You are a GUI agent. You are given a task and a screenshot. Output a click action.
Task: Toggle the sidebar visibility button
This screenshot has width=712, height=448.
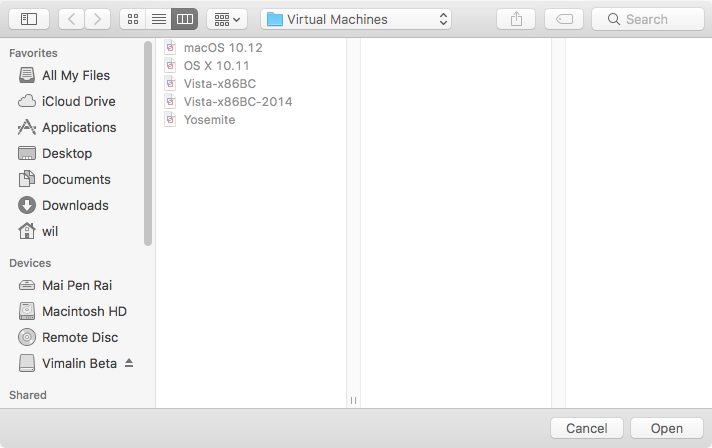coord(29,19)
